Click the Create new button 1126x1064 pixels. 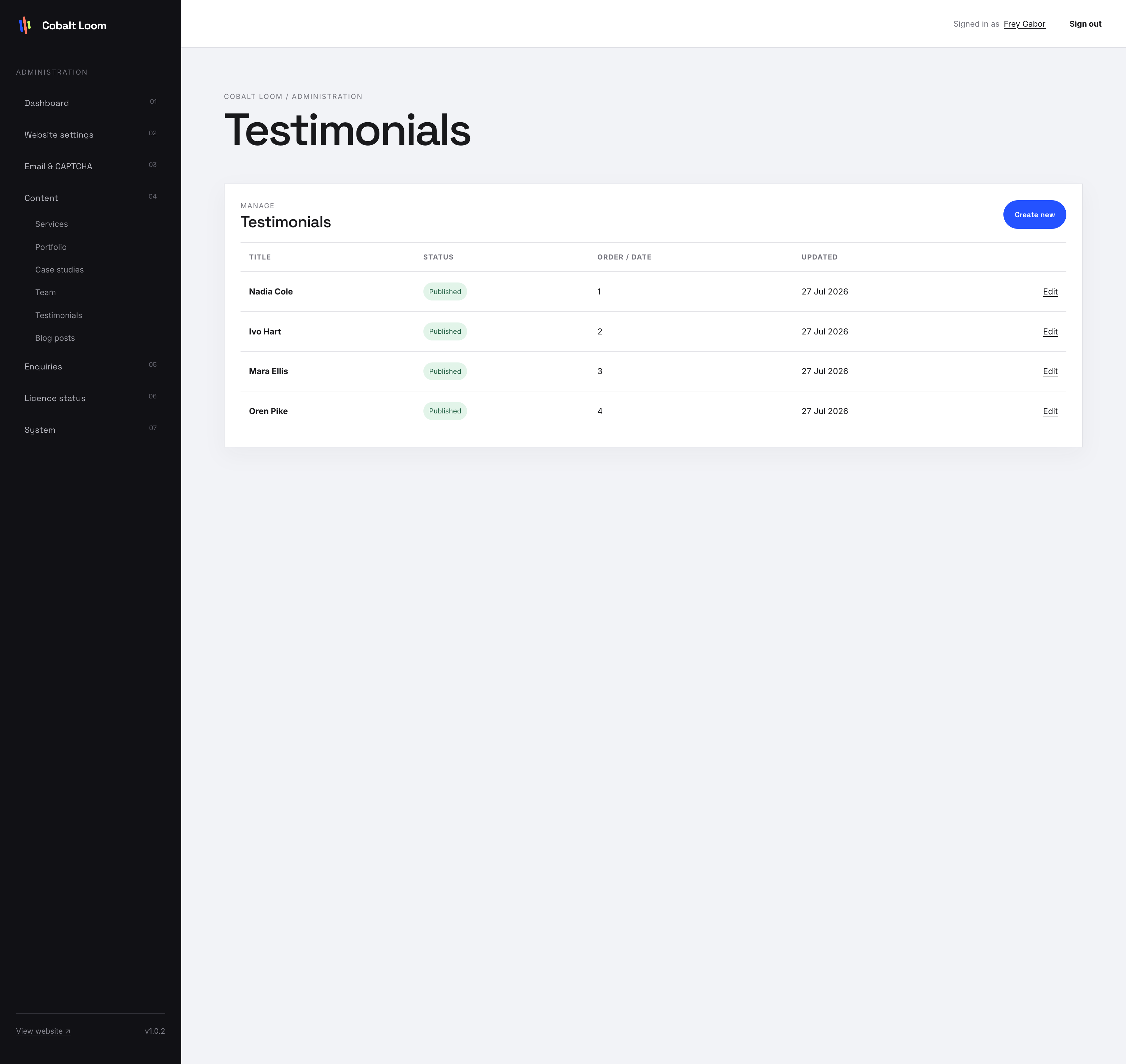[1034, 215]
